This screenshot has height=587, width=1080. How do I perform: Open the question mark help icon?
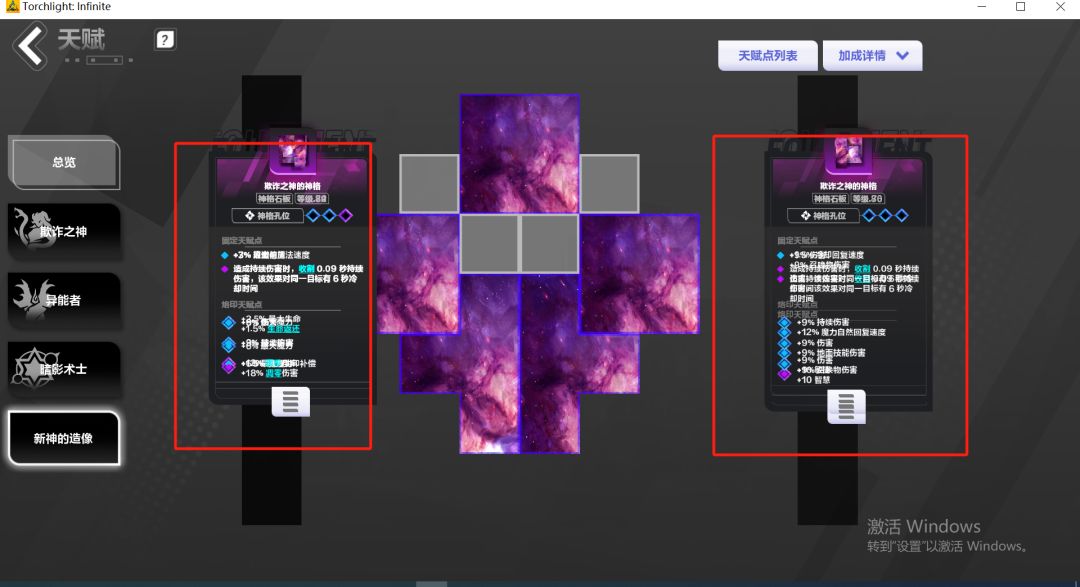pyautogui.click(x=165, y=40)
